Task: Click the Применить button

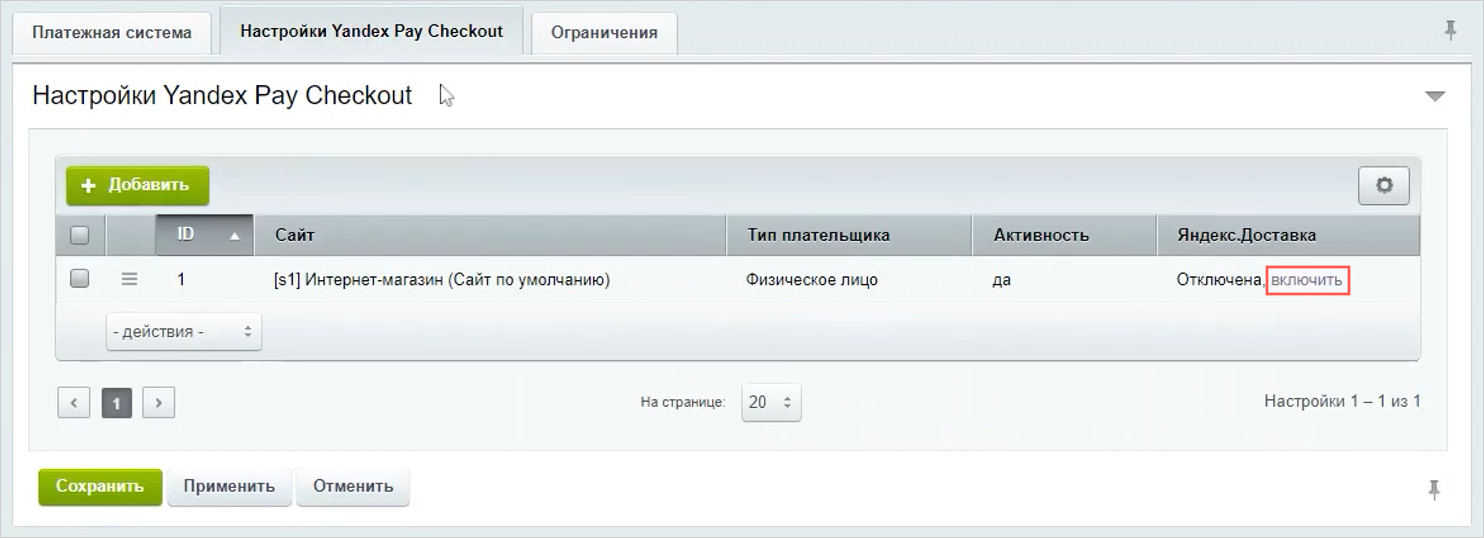Action: [229, 487]
